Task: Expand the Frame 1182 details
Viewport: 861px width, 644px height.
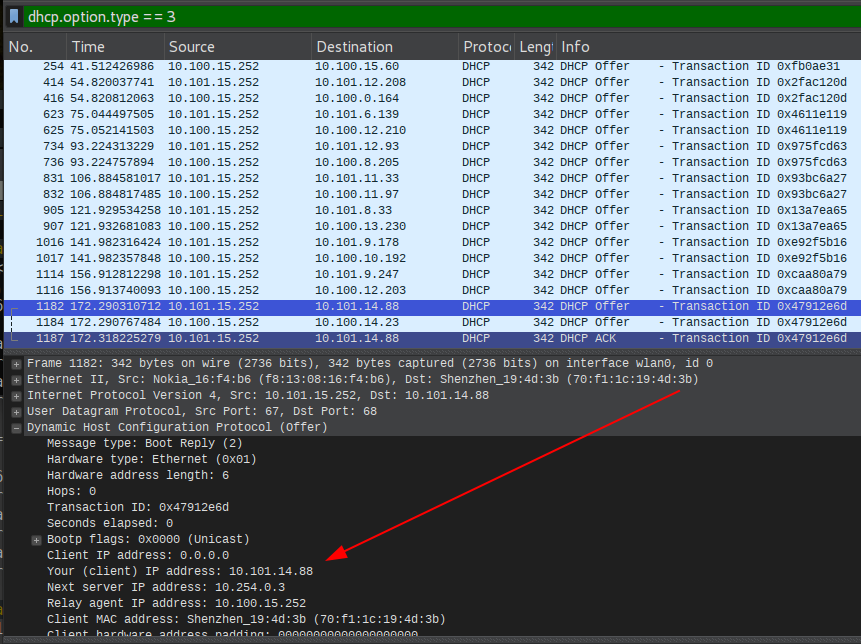Action: tap(17, 364)
